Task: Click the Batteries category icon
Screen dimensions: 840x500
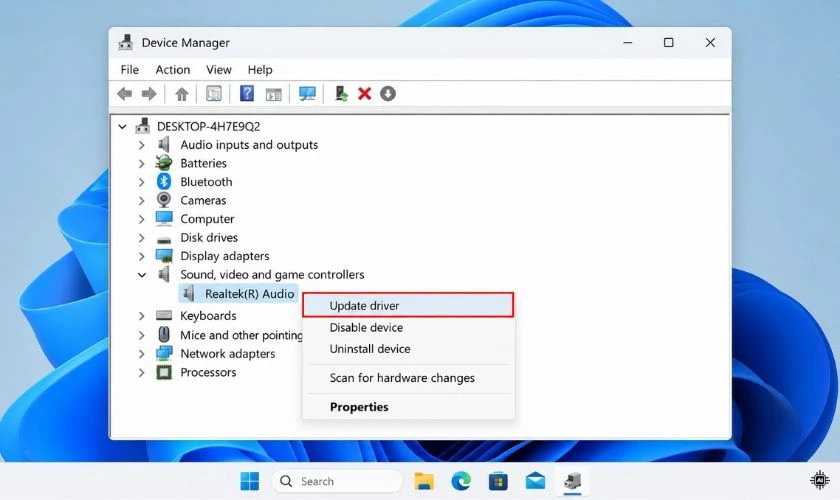Action: tap(164, 162)
